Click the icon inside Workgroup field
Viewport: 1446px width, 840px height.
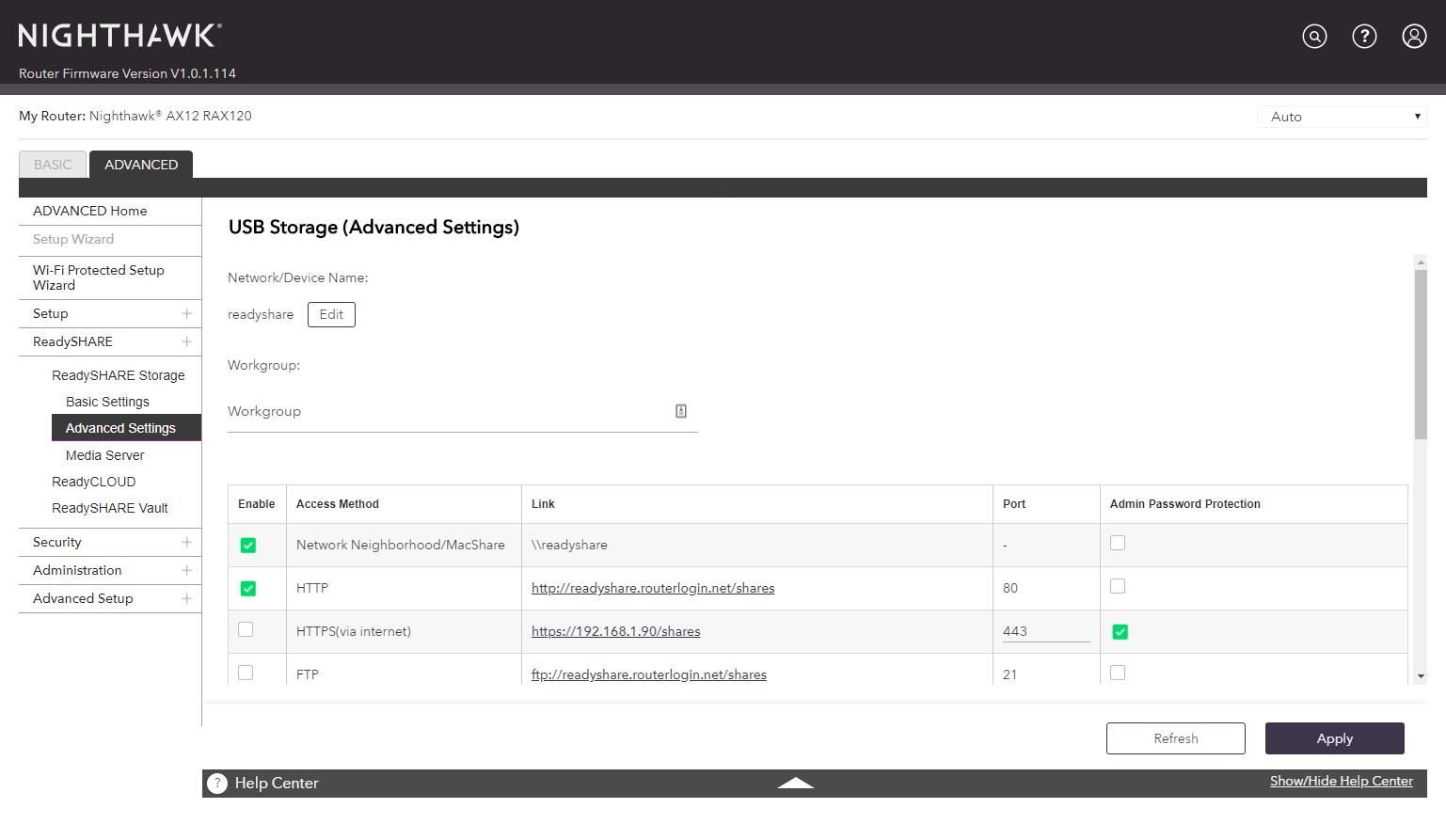coord(681,411)
